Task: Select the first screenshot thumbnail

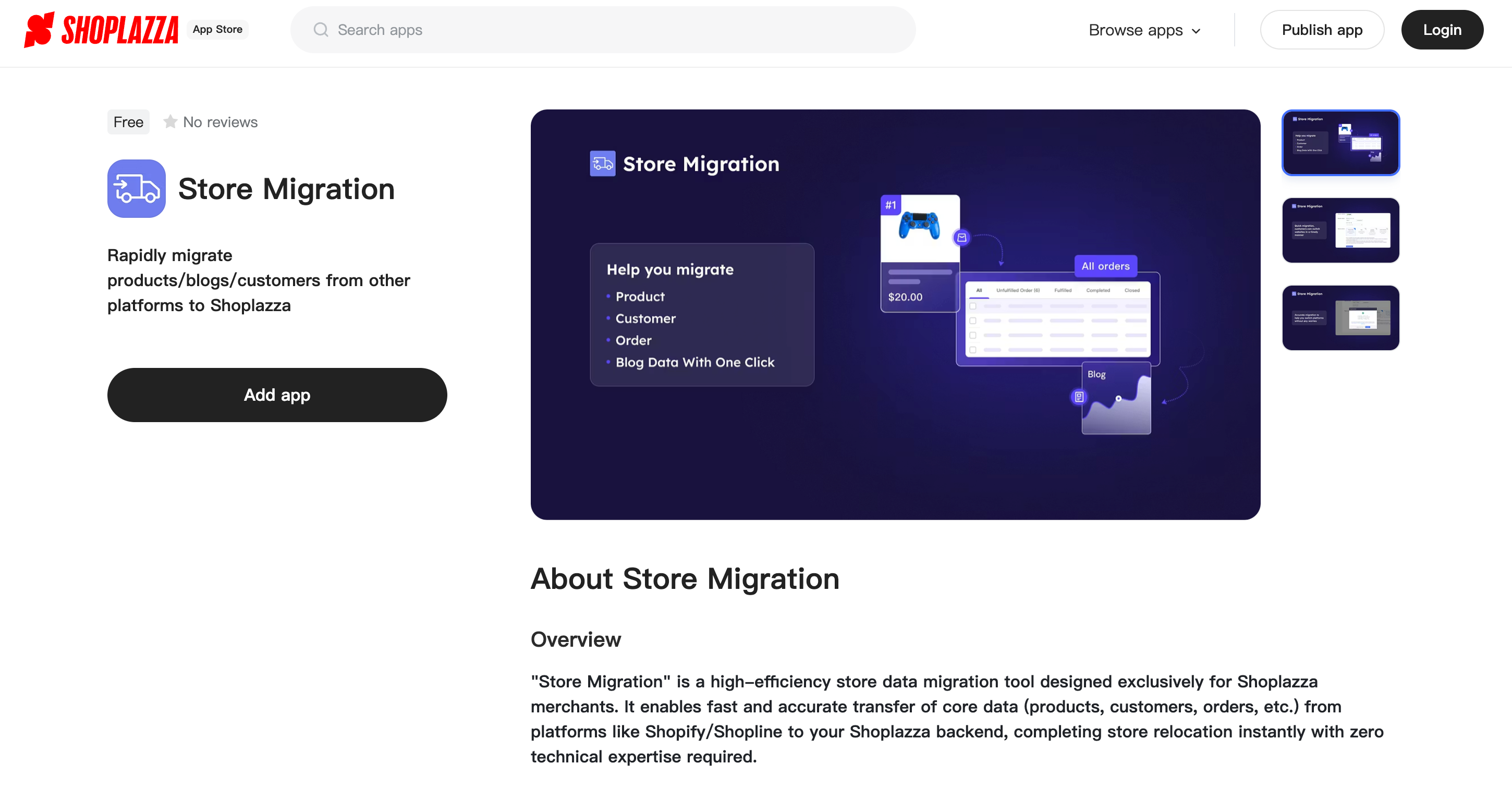Action: [1340, 143]
